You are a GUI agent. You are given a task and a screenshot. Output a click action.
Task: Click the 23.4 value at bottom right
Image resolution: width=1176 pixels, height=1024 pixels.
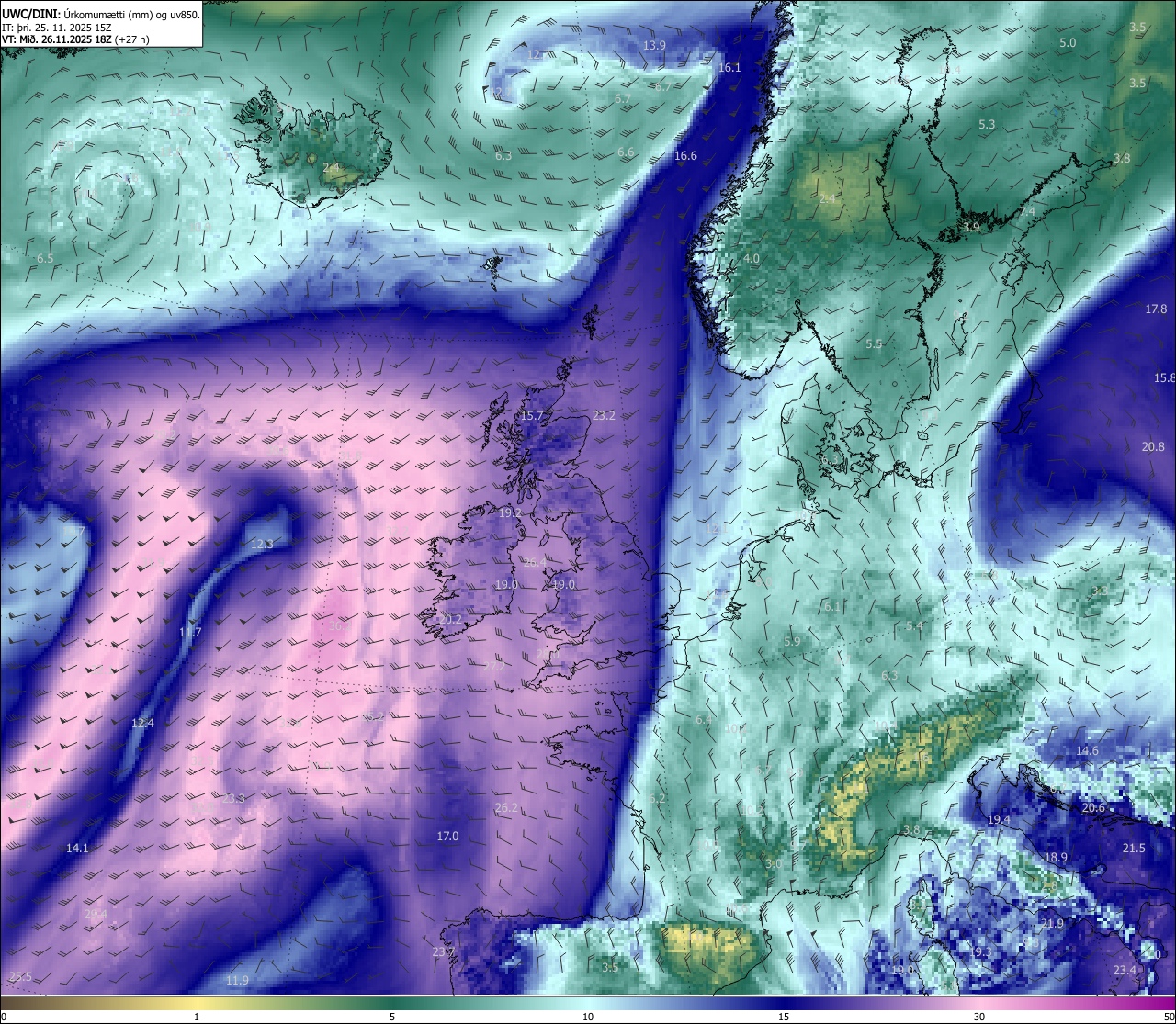coord(1125,971)
